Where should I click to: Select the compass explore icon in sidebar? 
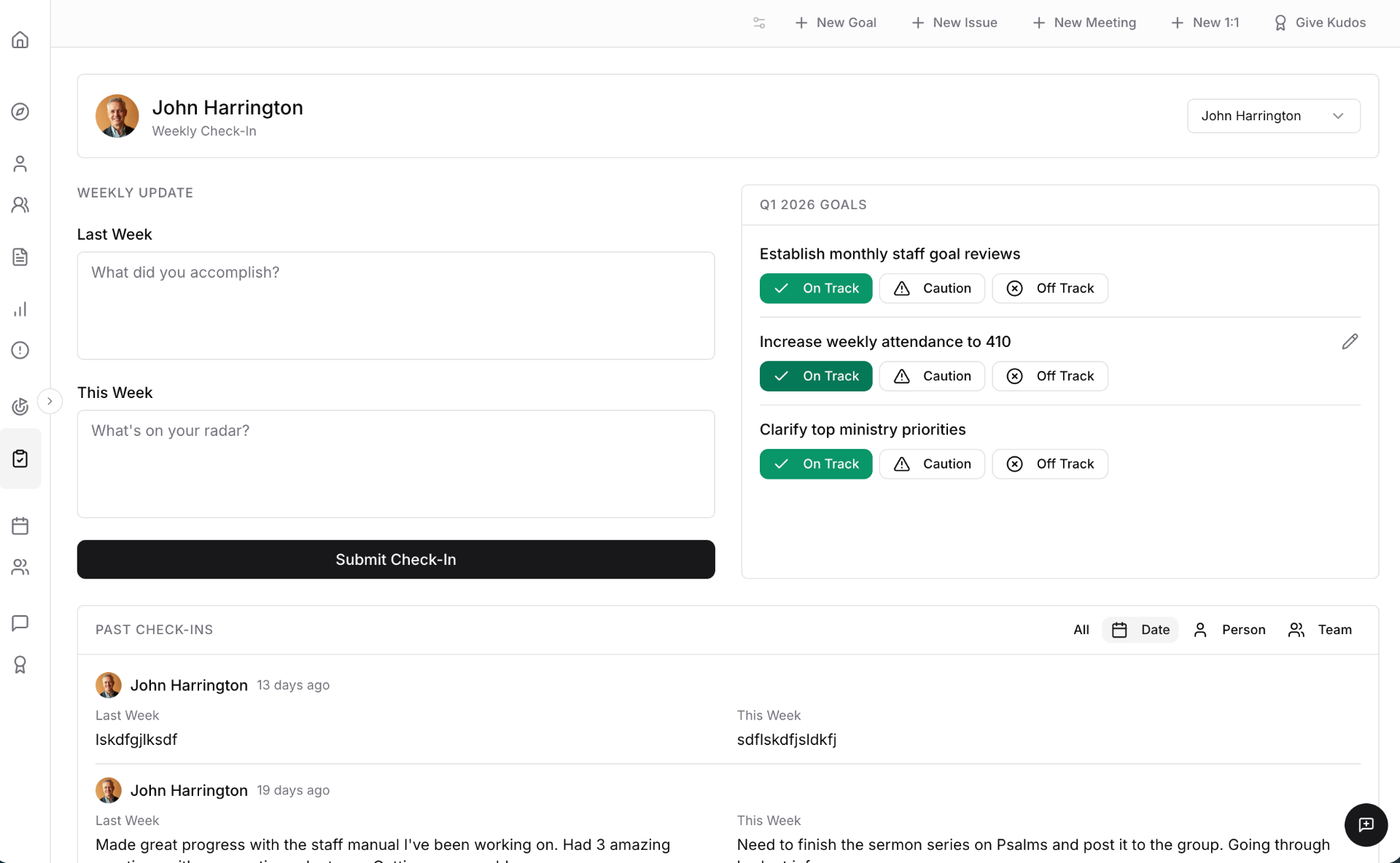click(x=20, y=112)
